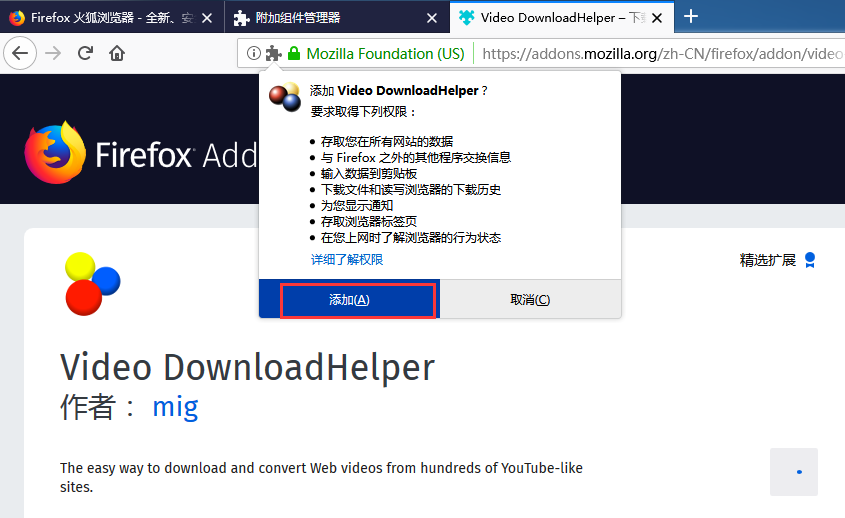Image resolution: width=845 pixels, height=518 pixels.
Task: Click permission 与 Firefox 之外的其他程序交换信息
Action: [416, 158]
